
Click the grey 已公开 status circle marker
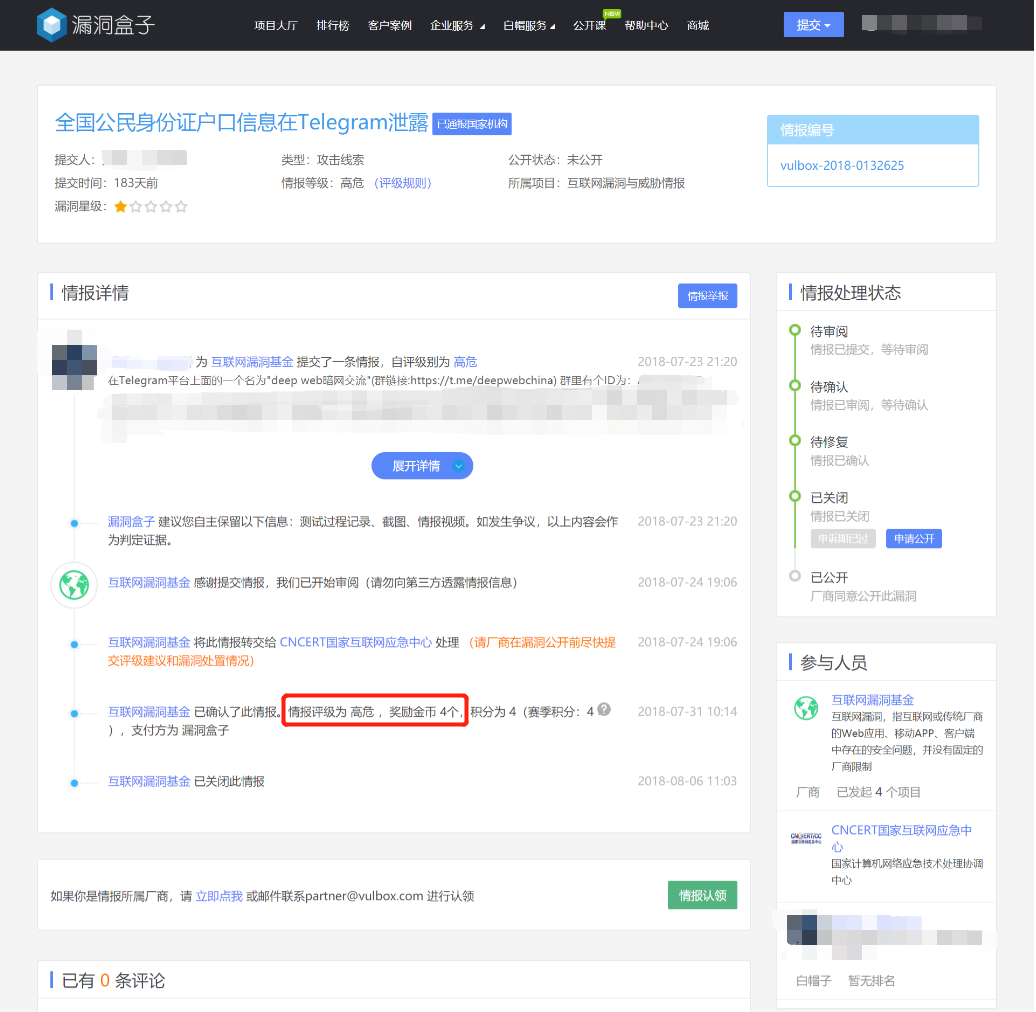click(x=795, y=576)
